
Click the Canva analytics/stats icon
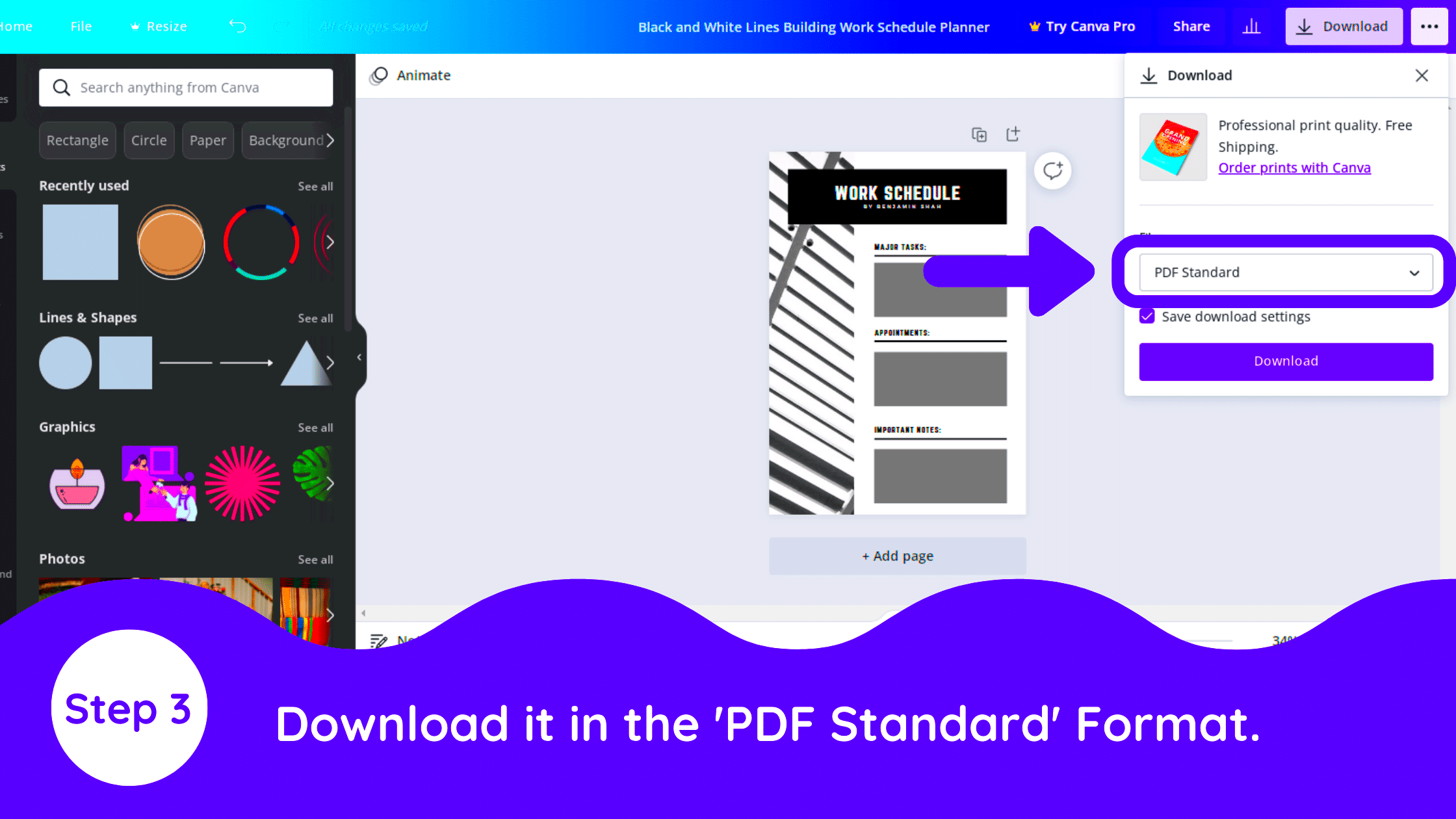tap(1251, 26)
